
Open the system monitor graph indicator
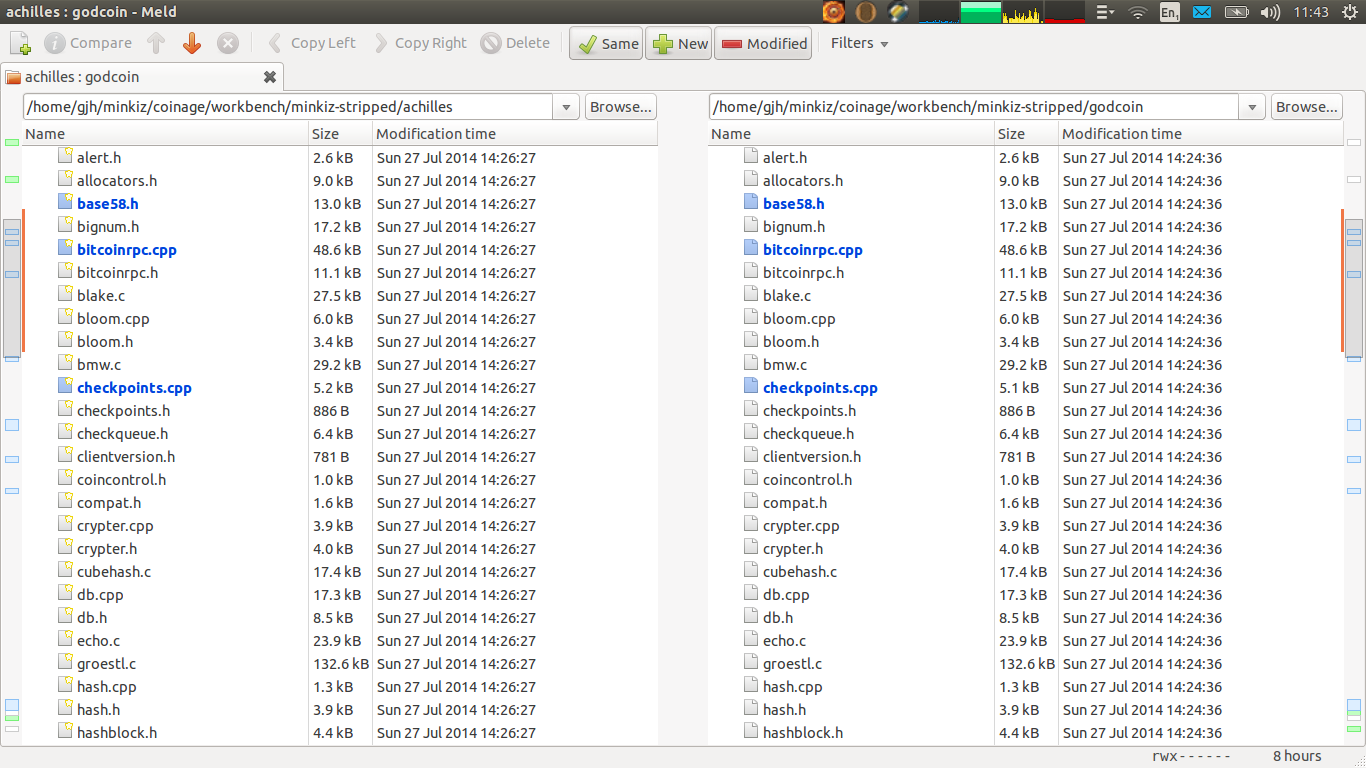point(1001,12)
